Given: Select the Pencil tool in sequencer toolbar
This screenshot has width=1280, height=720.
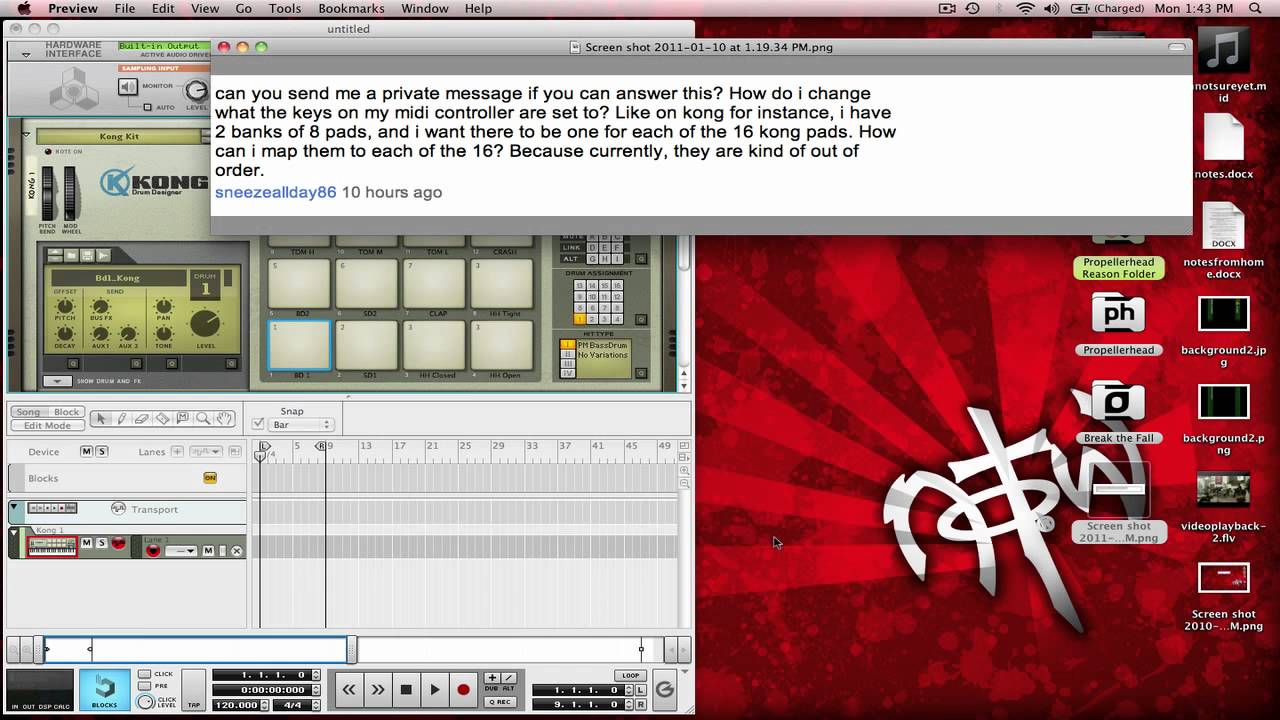Looking at the screenshot, I should [121, 418].
